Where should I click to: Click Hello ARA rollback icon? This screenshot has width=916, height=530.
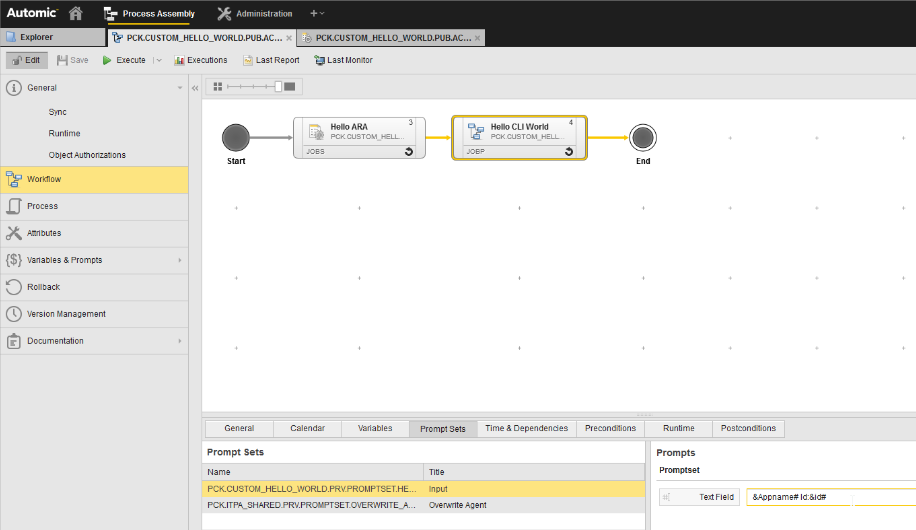point(408,151)
